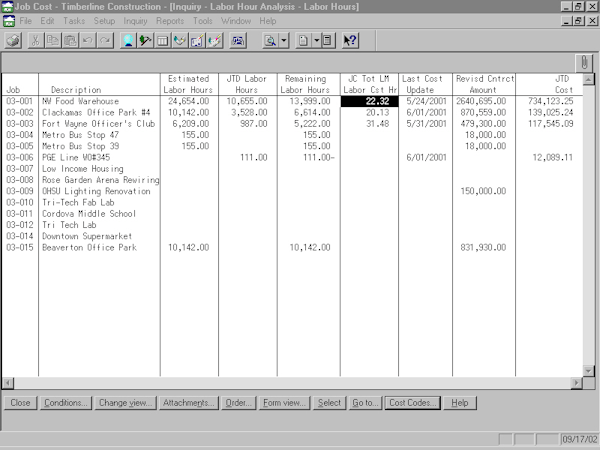Image resolution: width=600 pixels, height=450 pixels.
Task: Click the toolbar icon right of the pencil-note icon
Action: pyautogui.click(x=215, y=40)
